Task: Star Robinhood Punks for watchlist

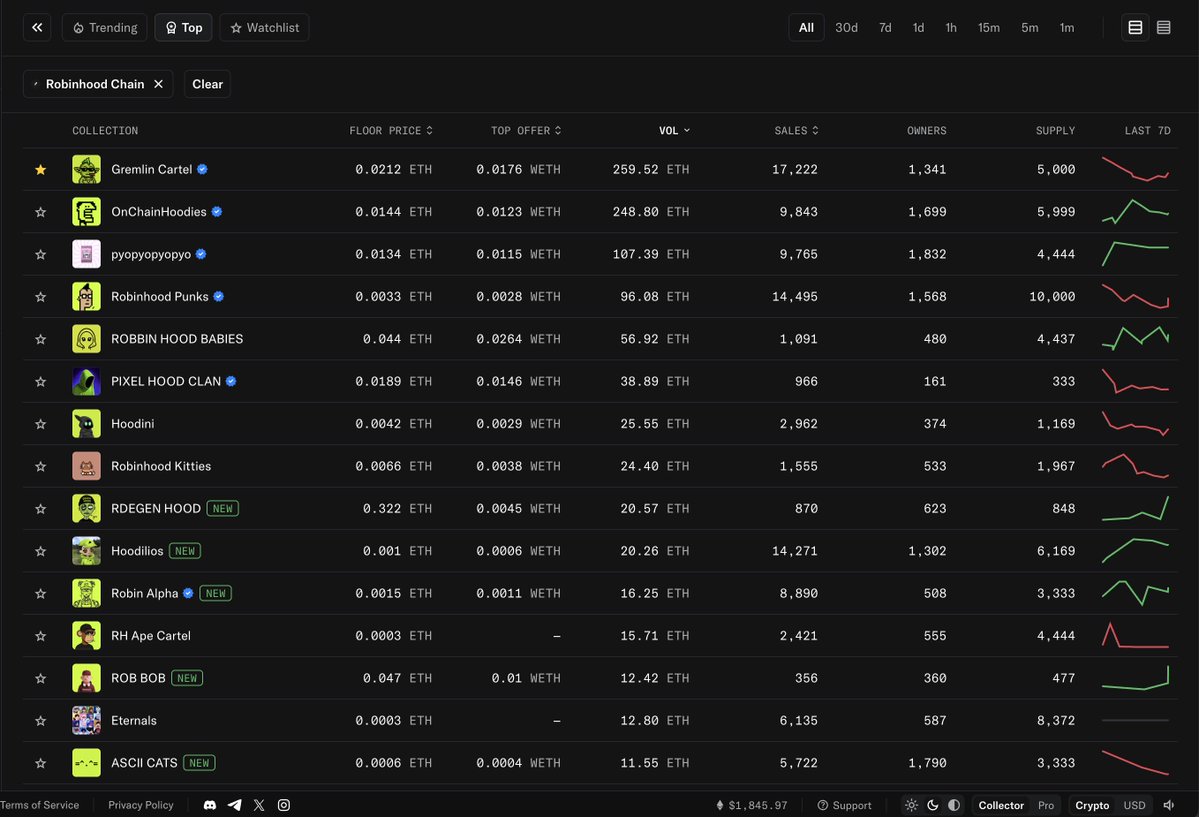Action: coord(41,297)
